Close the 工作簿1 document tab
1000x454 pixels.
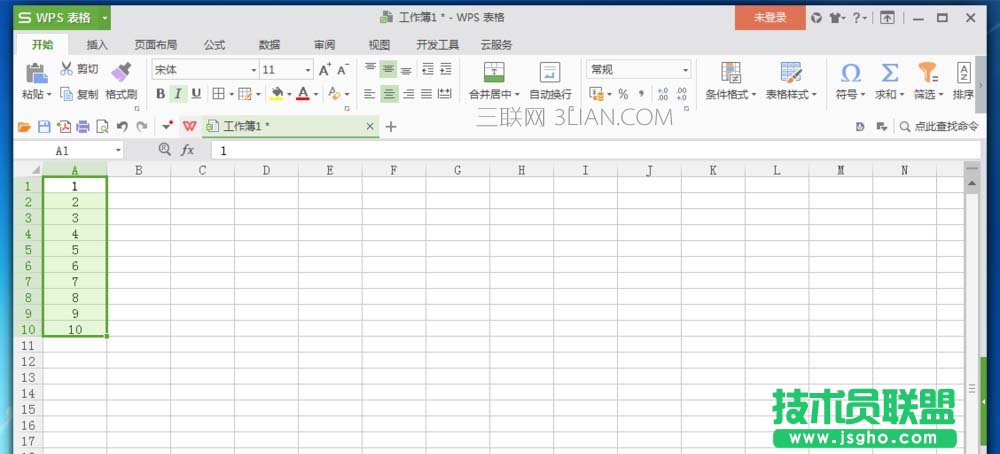point(370,126)
